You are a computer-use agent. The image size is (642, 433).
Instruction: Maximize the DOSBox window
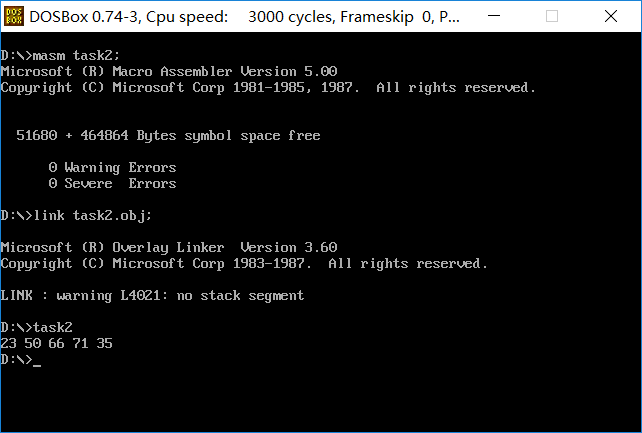tap(552, 16)
